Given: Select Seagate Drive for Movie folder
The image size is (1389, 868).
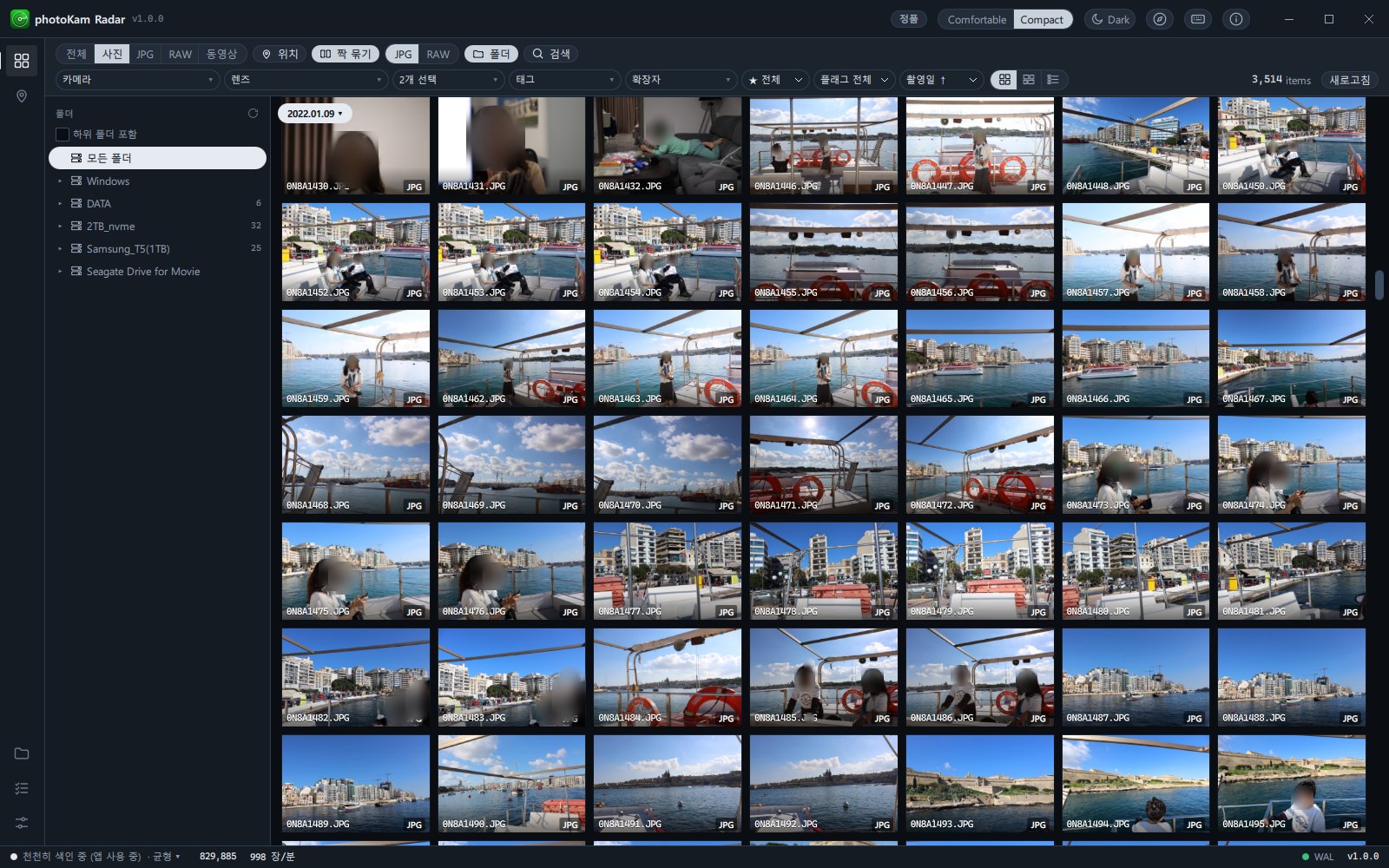Looking at the screenshot, I should (157, 271).
